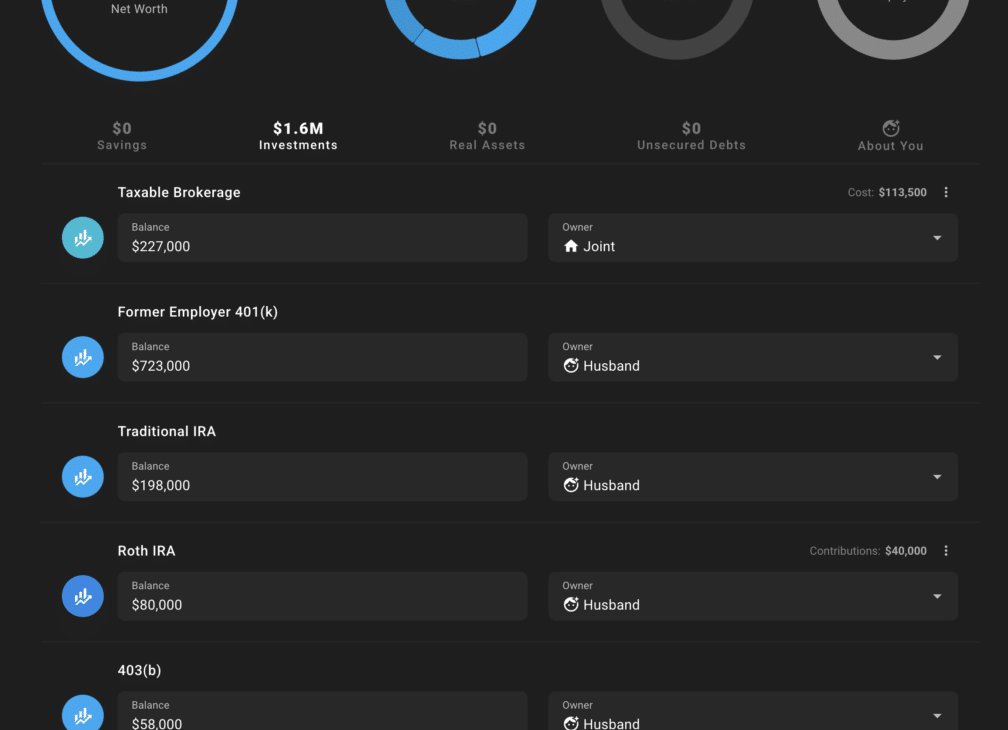
Task: Switch to the Savings tab
Action: 122,136
